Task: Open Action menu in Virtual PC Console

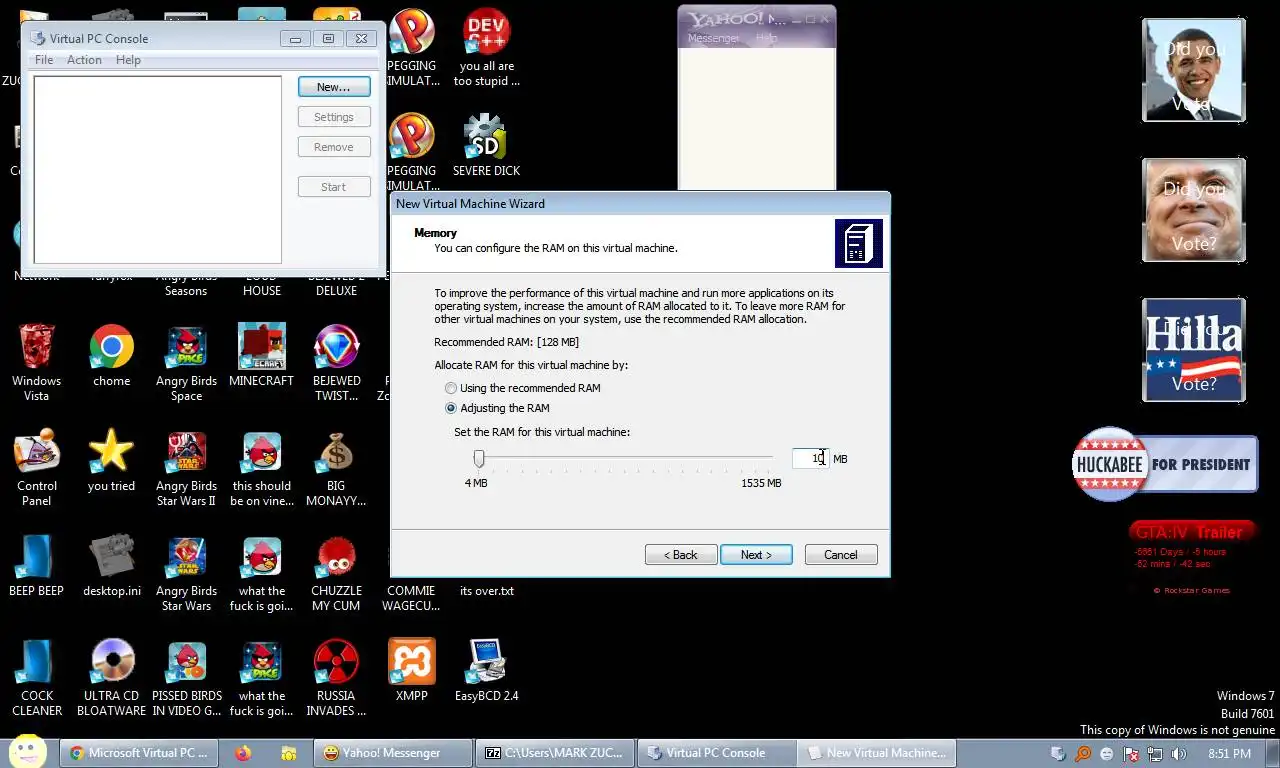Action: (x=84, y=60)
